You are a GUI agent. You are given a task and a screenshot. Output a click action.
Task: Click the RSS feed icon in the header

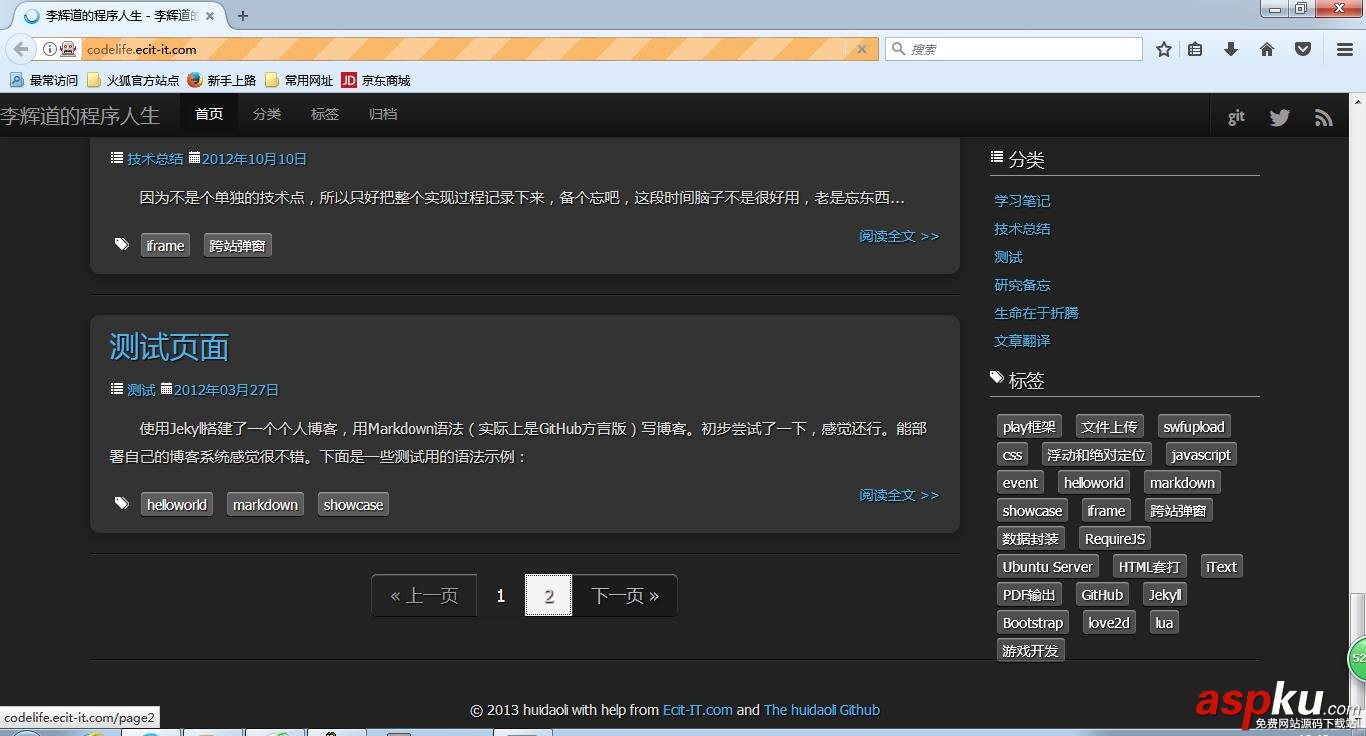click(1324, 116)
